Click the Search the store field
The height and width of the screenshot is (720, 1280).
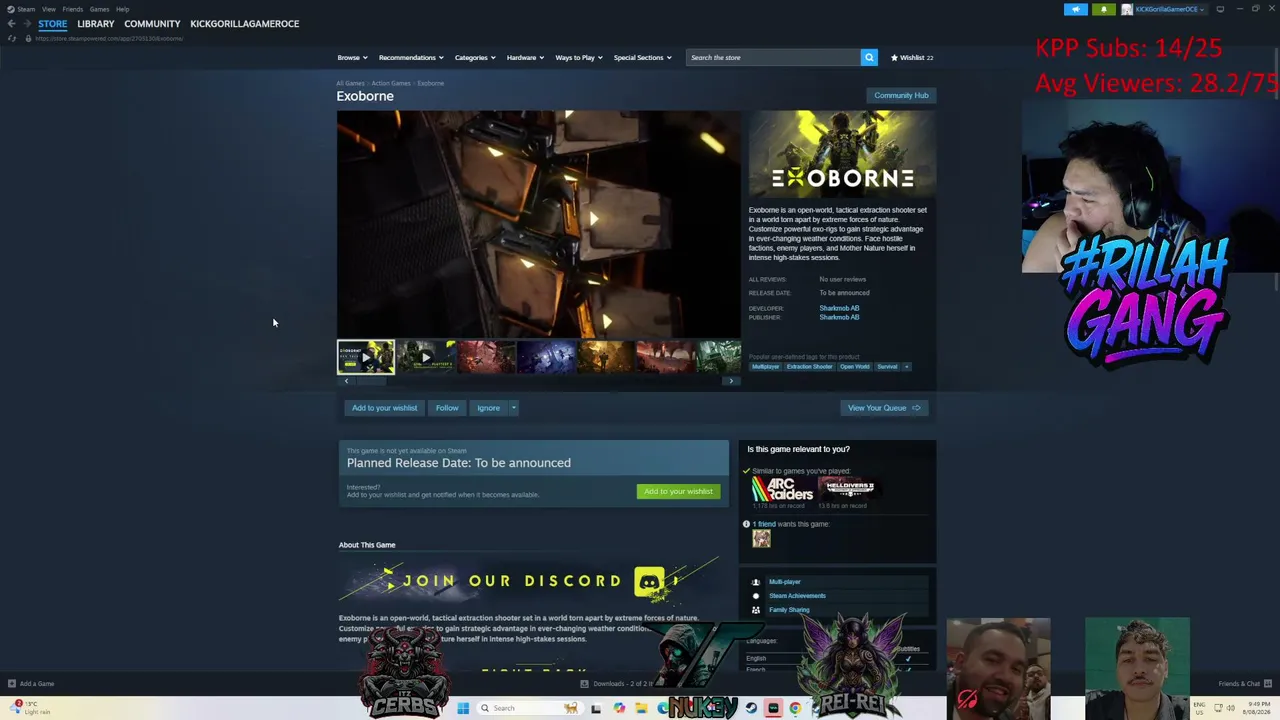coord(773,57)
